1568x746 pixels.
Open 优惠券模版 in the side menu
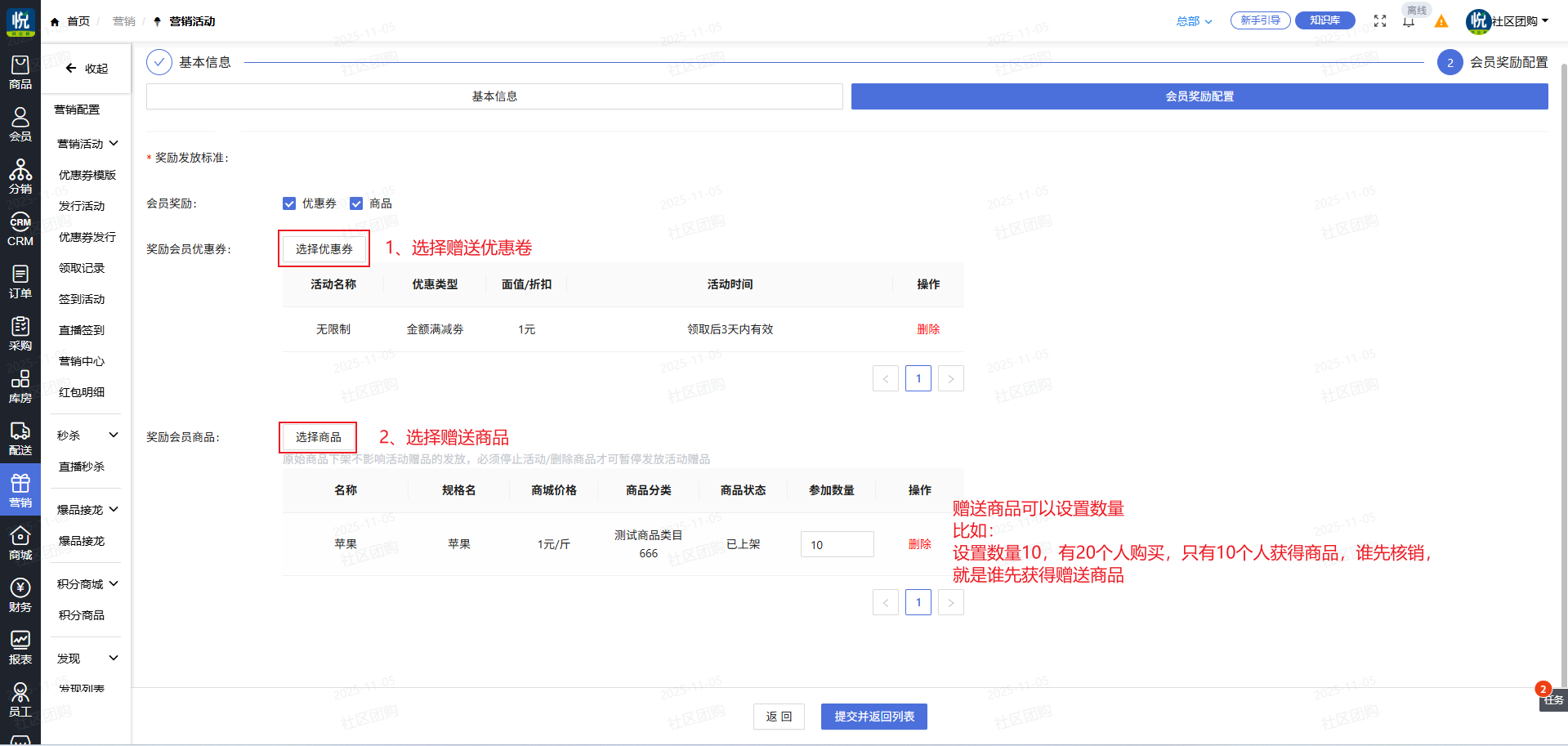(87, 175)
